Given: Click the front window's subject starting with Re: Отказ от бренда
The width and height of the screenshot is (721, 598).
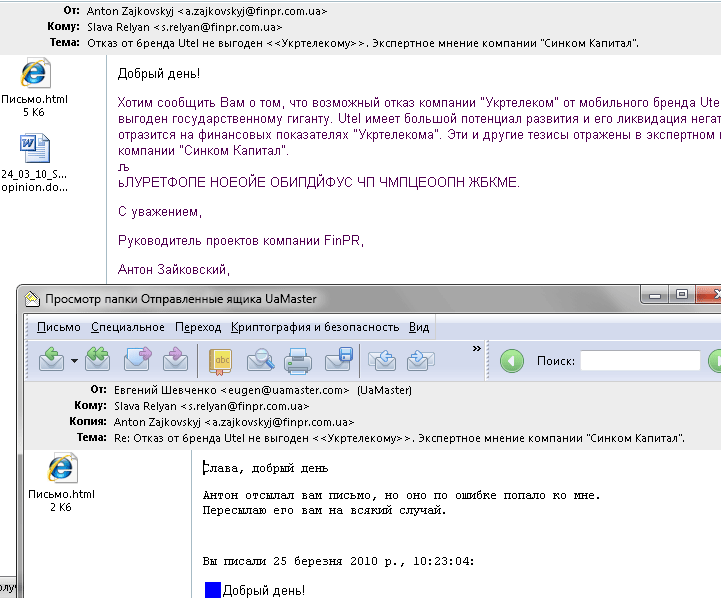Looking at the screenshot, I should 399,438.
